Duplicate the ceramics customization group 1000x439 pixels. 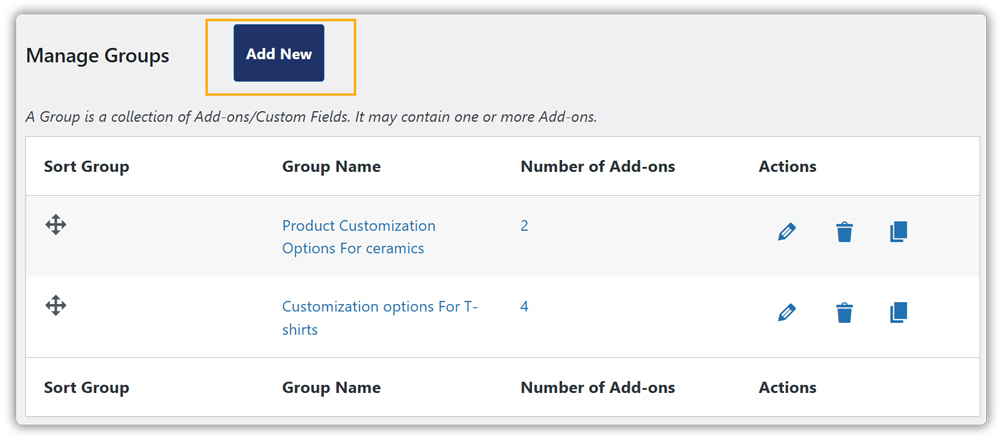click(898, 232)
